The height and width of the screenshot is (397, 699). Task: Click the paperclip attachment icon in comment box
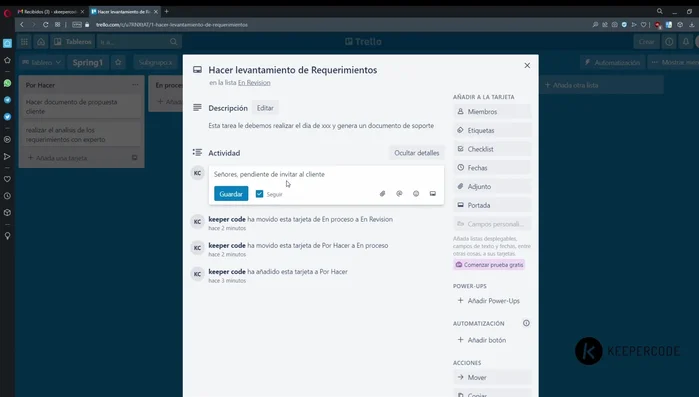(x=382, y=194)
